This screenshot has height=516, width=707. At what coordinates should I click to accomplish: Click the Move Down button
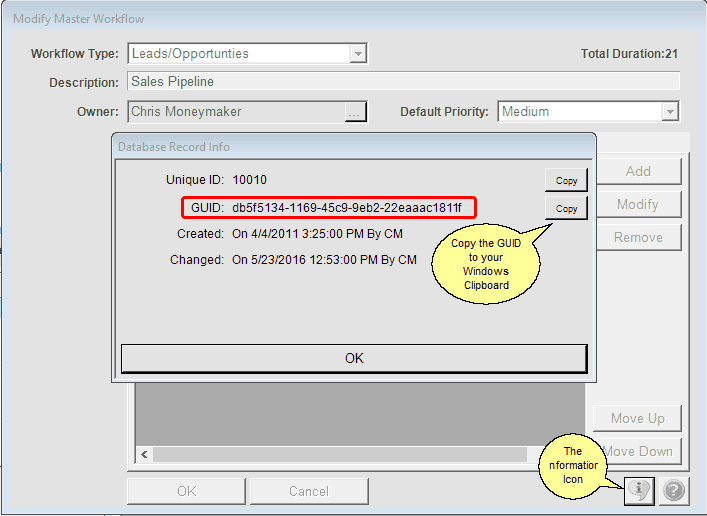640,451
